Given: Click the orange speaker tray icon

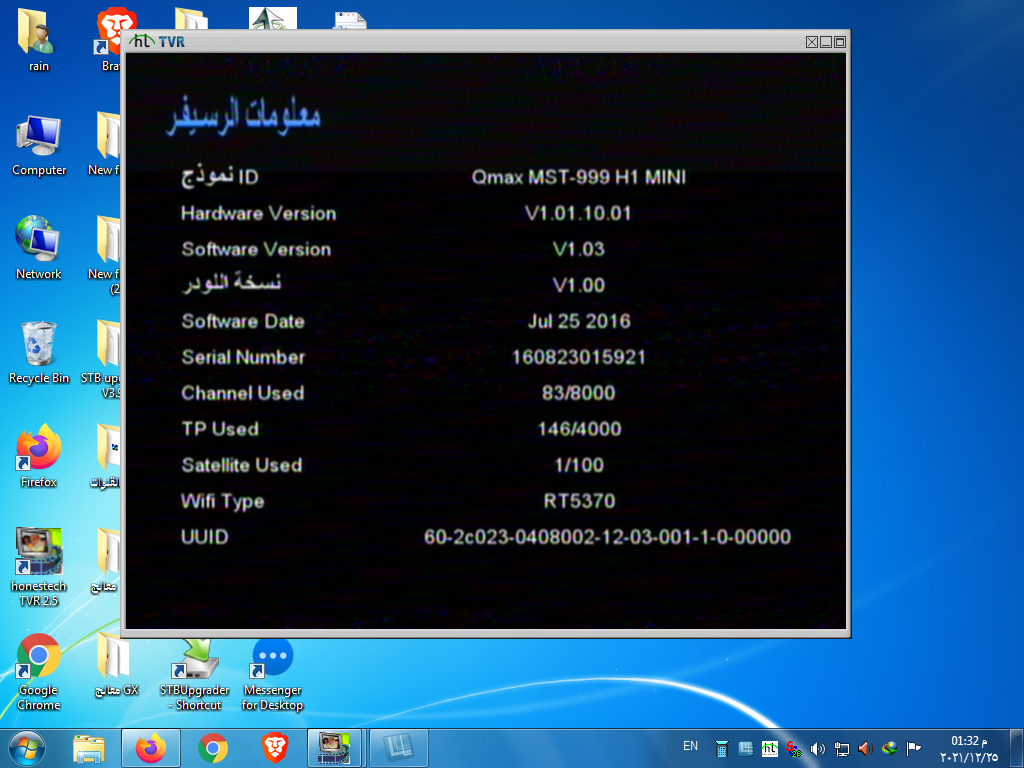Looking at the screenshot, I should 865,748.
